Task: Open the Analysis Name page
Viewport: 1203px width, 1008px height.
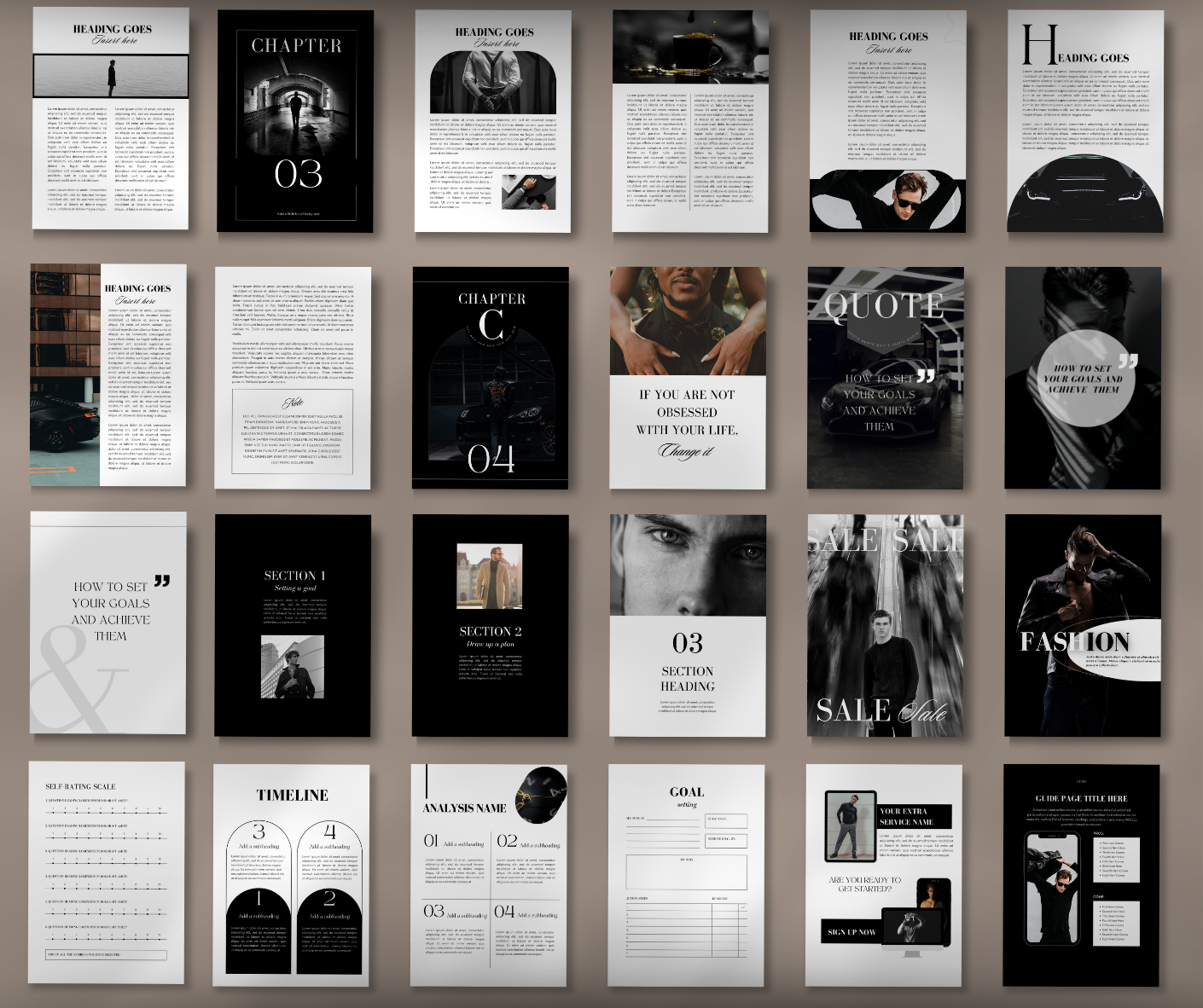Action: 489,874
